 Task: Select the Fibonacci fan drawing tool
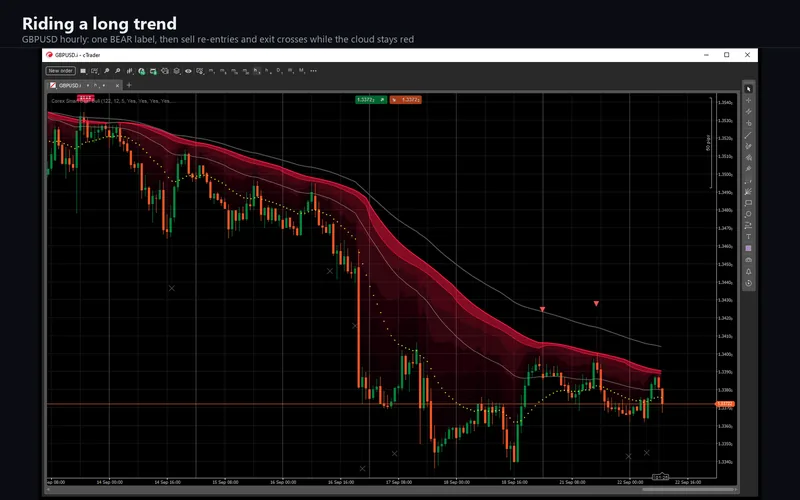point(748,157)
